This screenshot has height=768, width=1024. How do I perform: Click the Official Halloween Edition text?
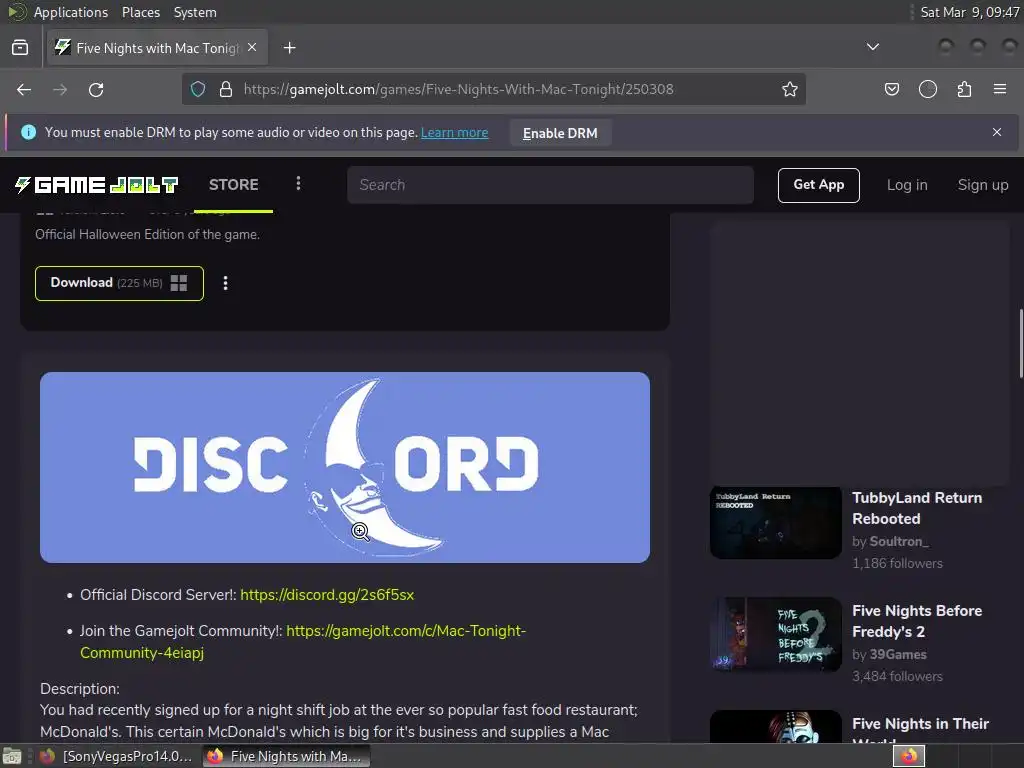147,234
